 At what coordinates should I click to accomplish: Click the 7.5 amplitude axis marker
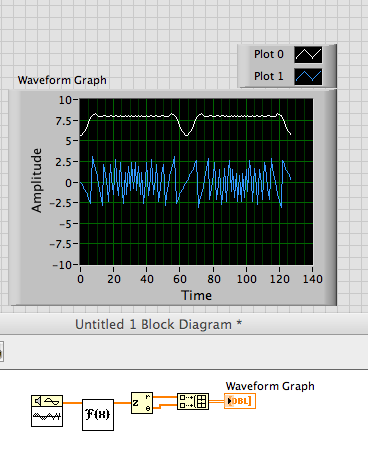tap(63, 121)
